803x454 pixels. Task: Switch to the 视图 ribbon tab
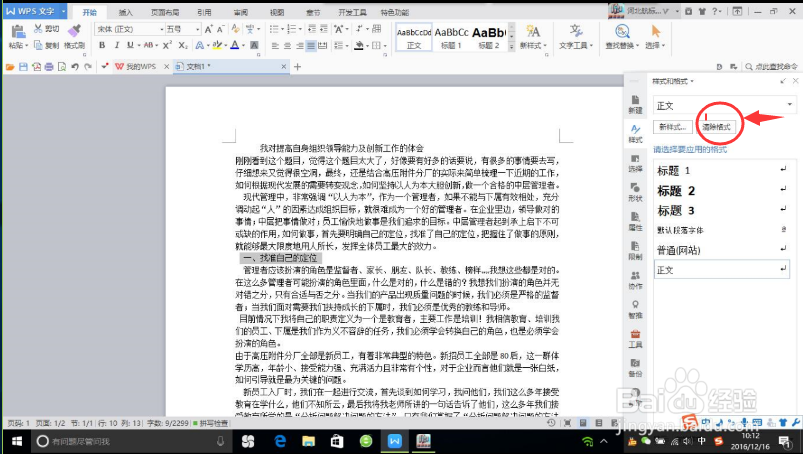[x=277, y=12]
